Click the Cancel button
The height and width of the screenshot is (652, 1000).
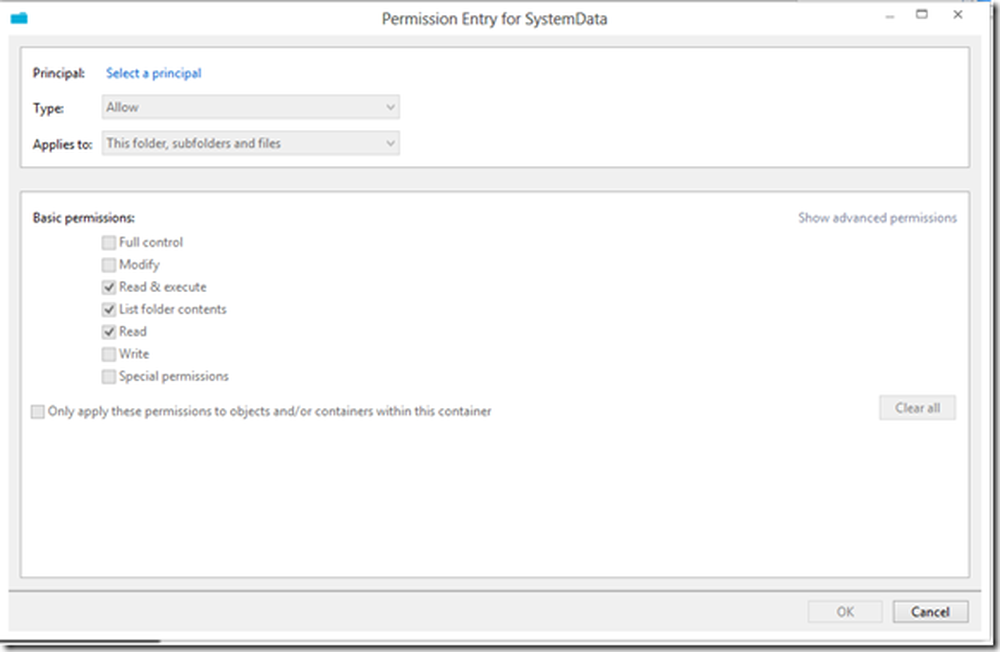click(930, 612)
